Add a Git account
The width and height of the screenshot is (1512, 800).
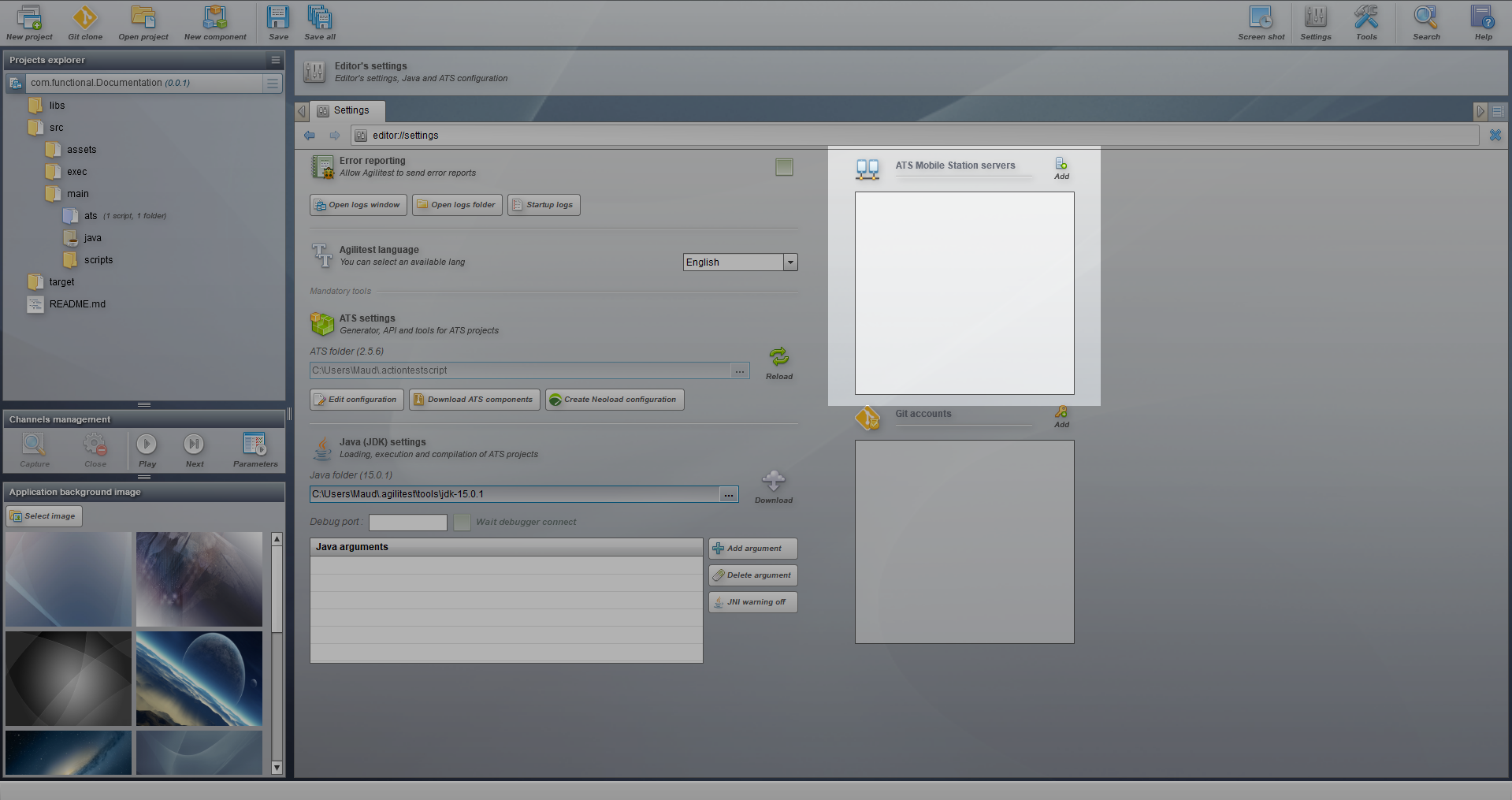(1061, 417)
